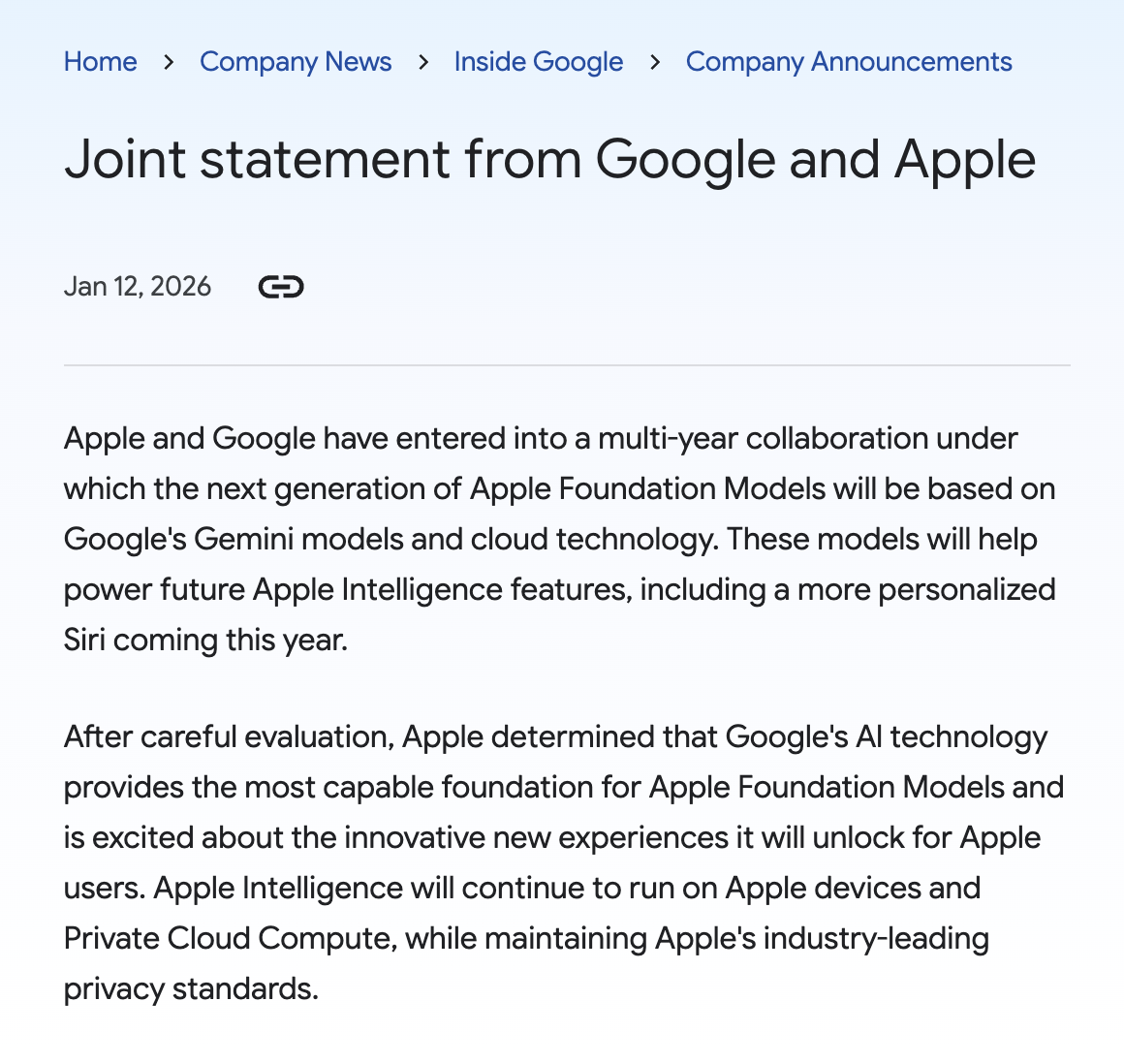Click Private Cloud Compute in second paragraph
Screen dimensions: 1124x1064
click(x=231, y=939)
